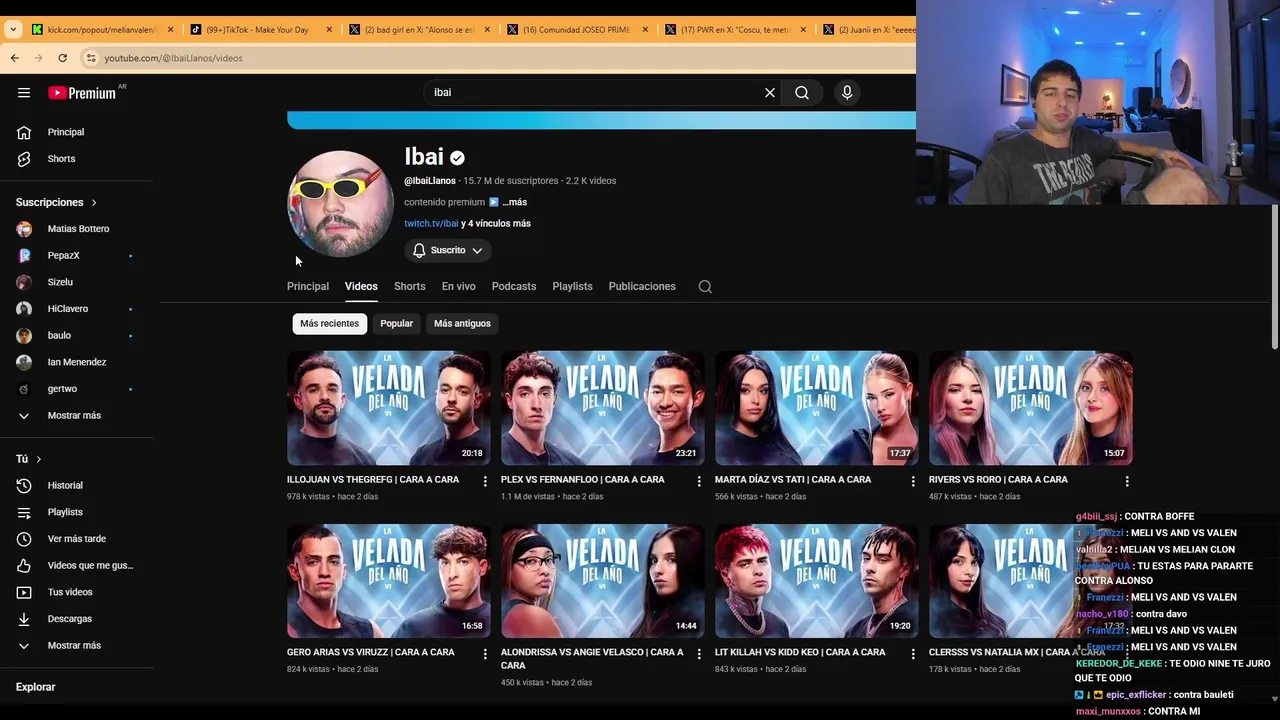This screenshot has height=720, width=1280.
Task: Switch to channel Principal tab
Action: (308, 287)
